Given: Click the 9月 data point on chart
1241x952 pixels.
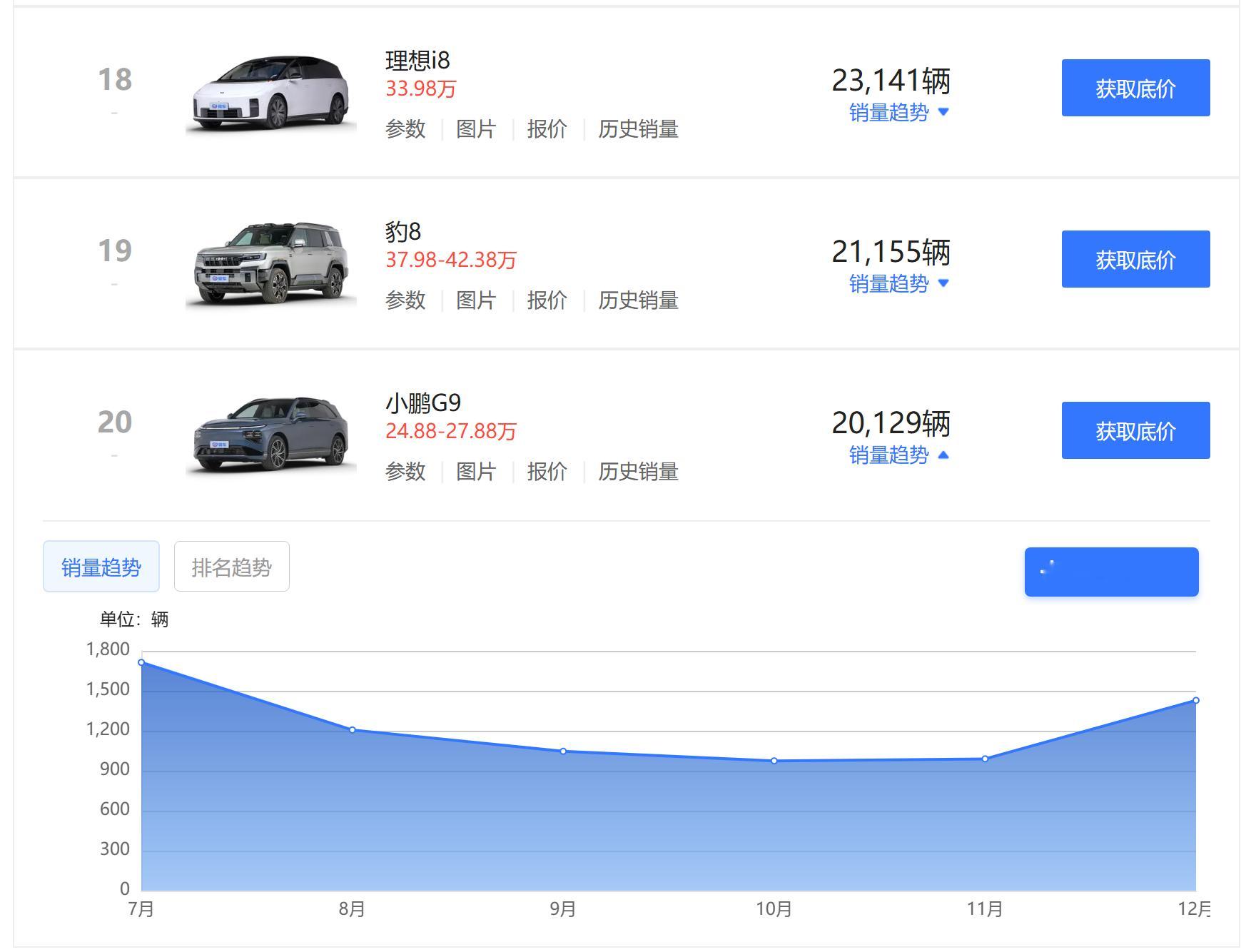Looking at the screenshot, I should pos(563,751).
